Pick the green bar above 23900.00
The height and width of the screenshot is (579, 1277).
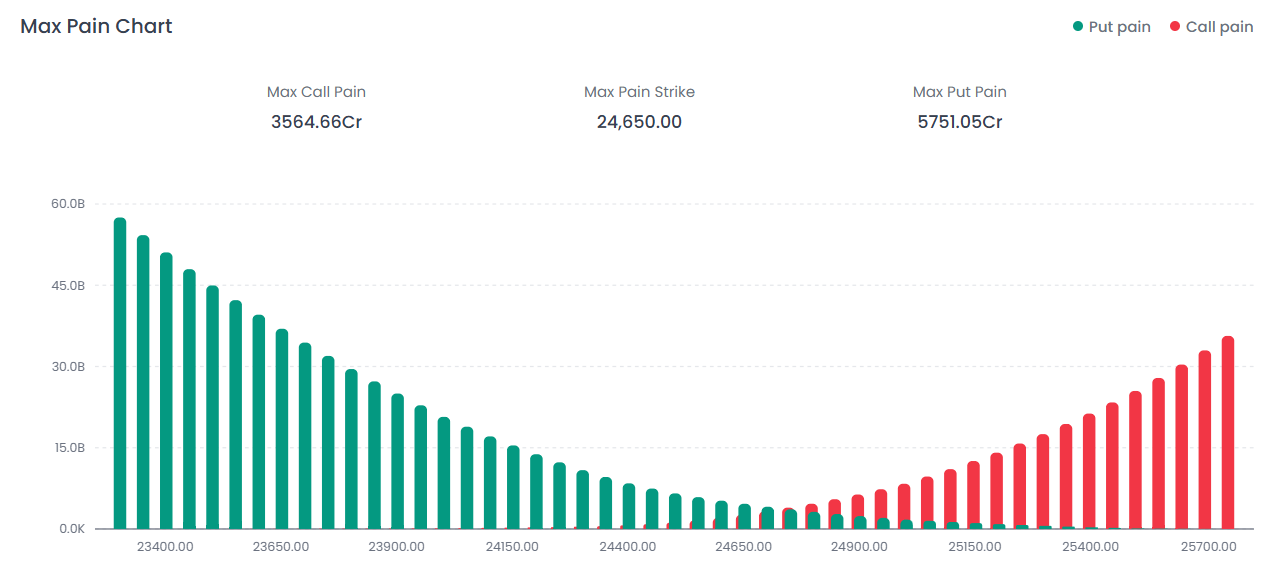click(x=397, y=462)
